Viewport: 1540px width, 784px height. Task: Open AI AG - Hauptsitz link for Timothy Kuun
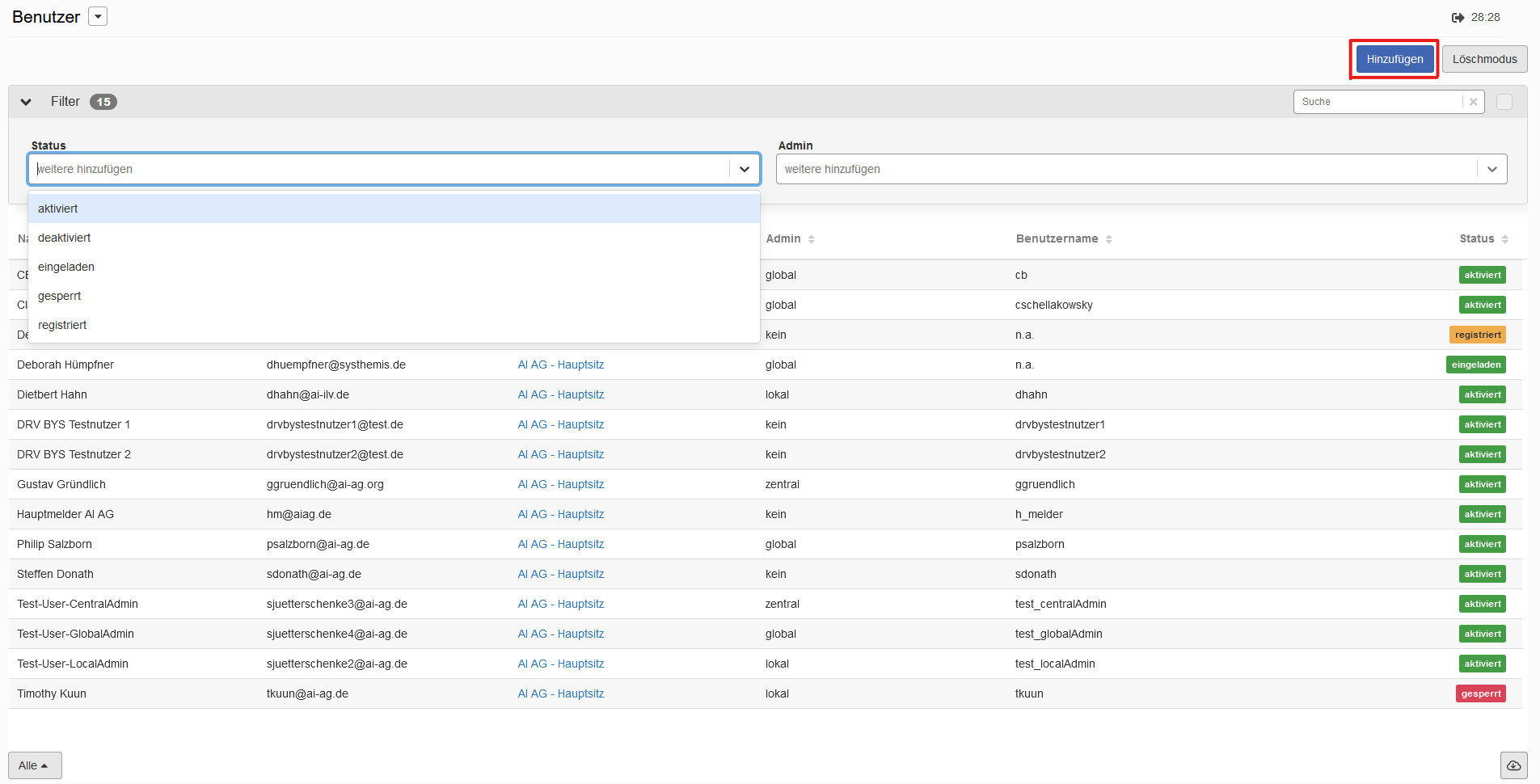(x=560, y=693)
